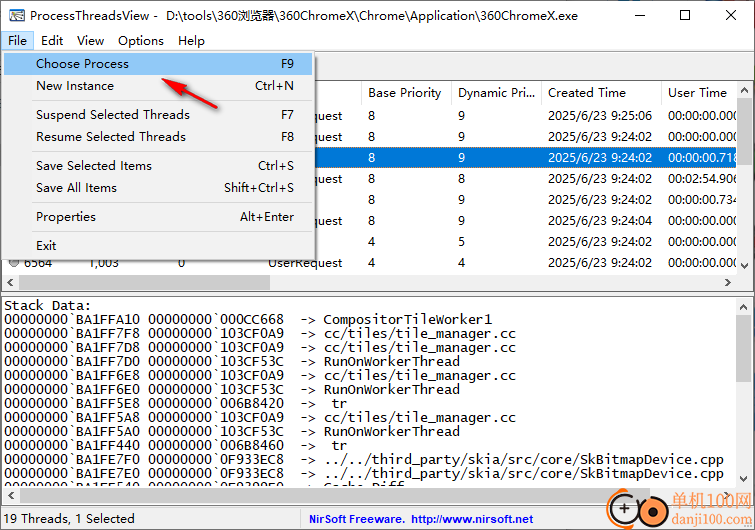The height and width of the screenshot is (530, 755).
Task: Click user time 00:02:54.906 cell
Action: [702, 179]
